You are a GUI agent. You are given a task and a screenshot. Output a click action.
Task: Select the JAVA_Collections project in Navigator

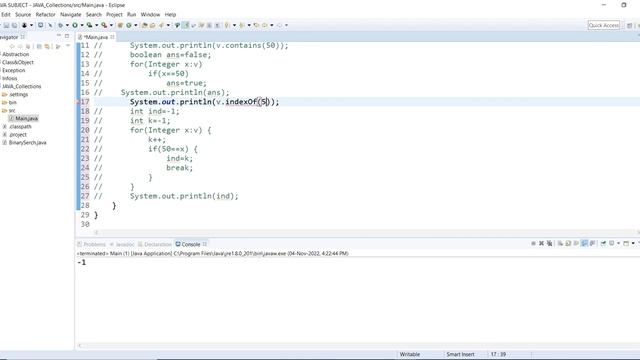(21, 87)
